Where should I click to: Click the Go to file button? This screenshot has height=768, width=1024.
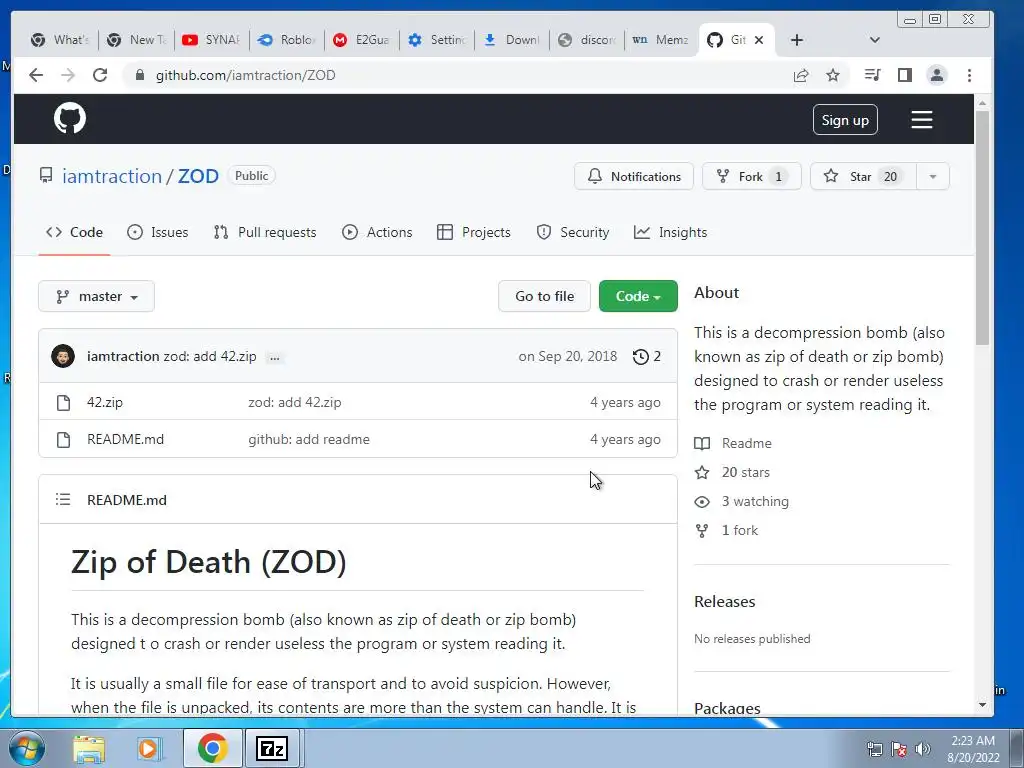coord(544,296)
